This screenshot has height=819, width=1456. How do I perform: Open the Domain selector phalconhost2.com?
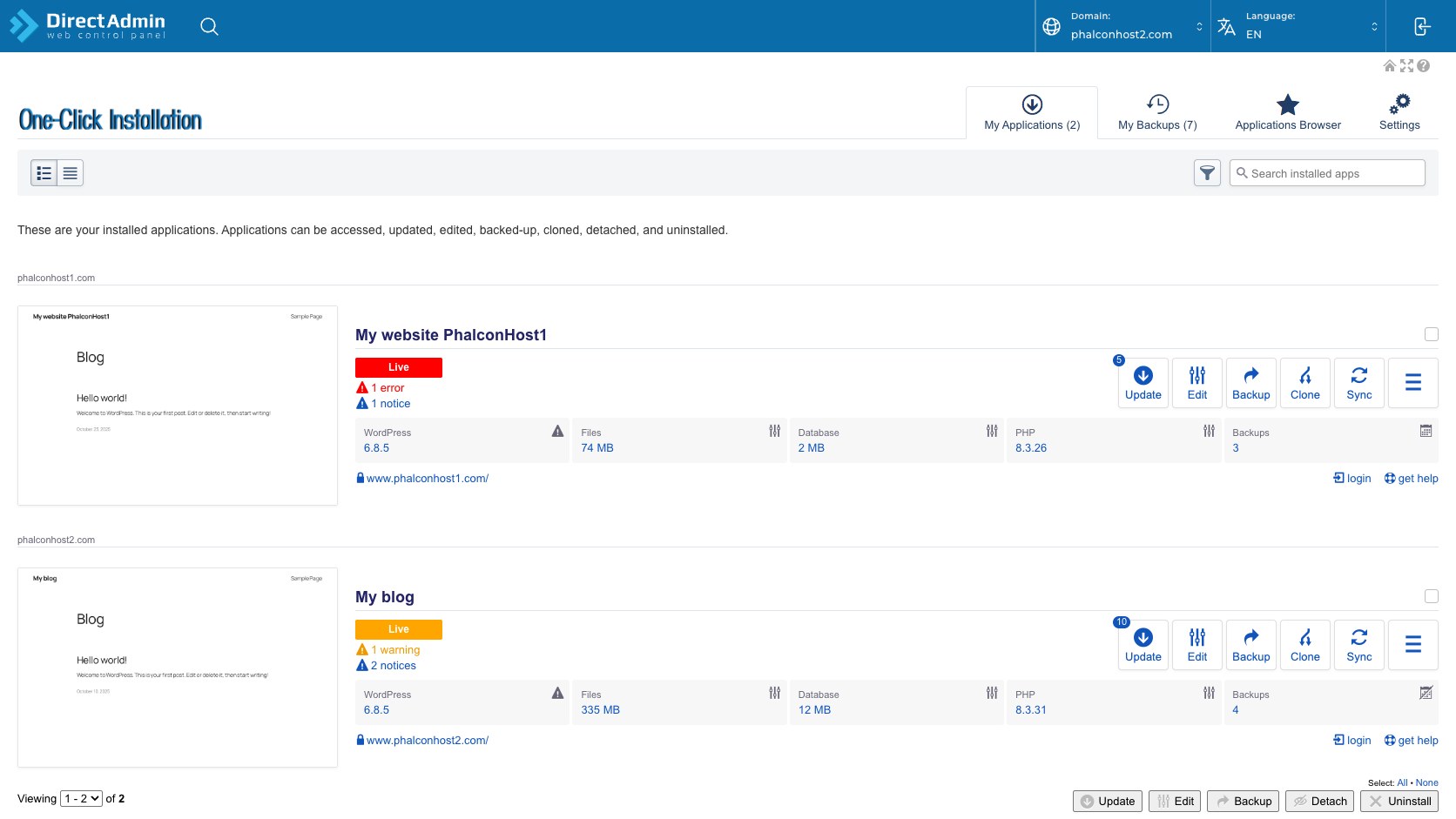pos(1122,26)
